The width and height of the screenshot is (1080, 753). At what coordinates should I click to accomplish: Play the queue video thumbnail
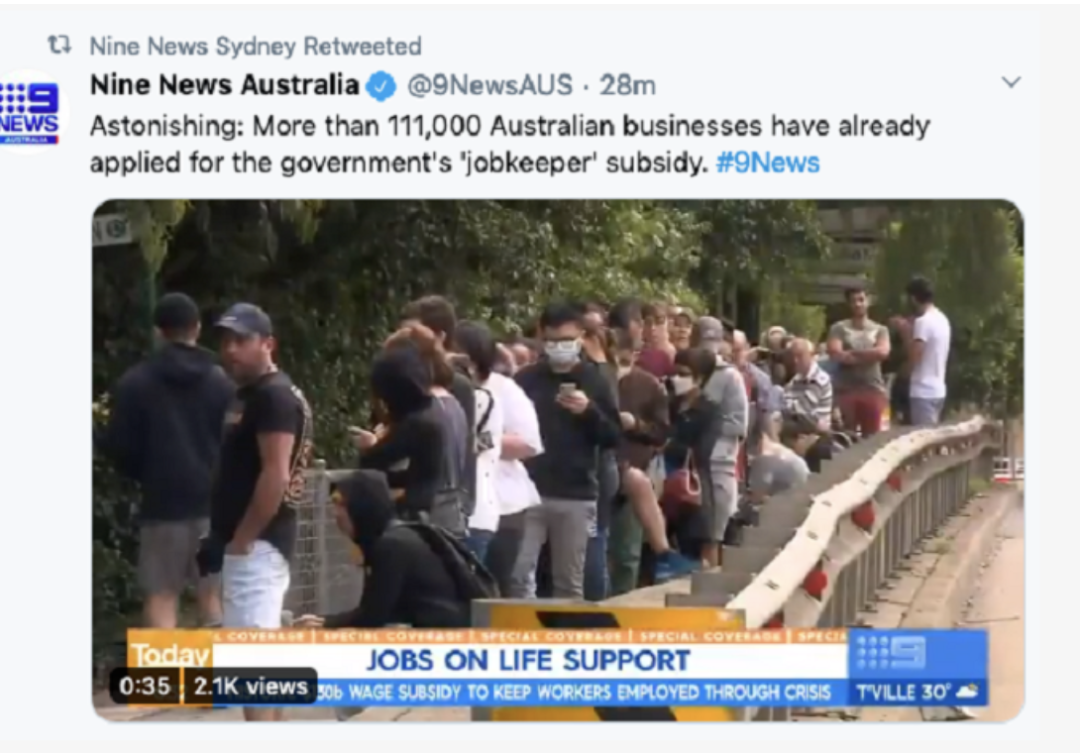[x=558, y=460]
